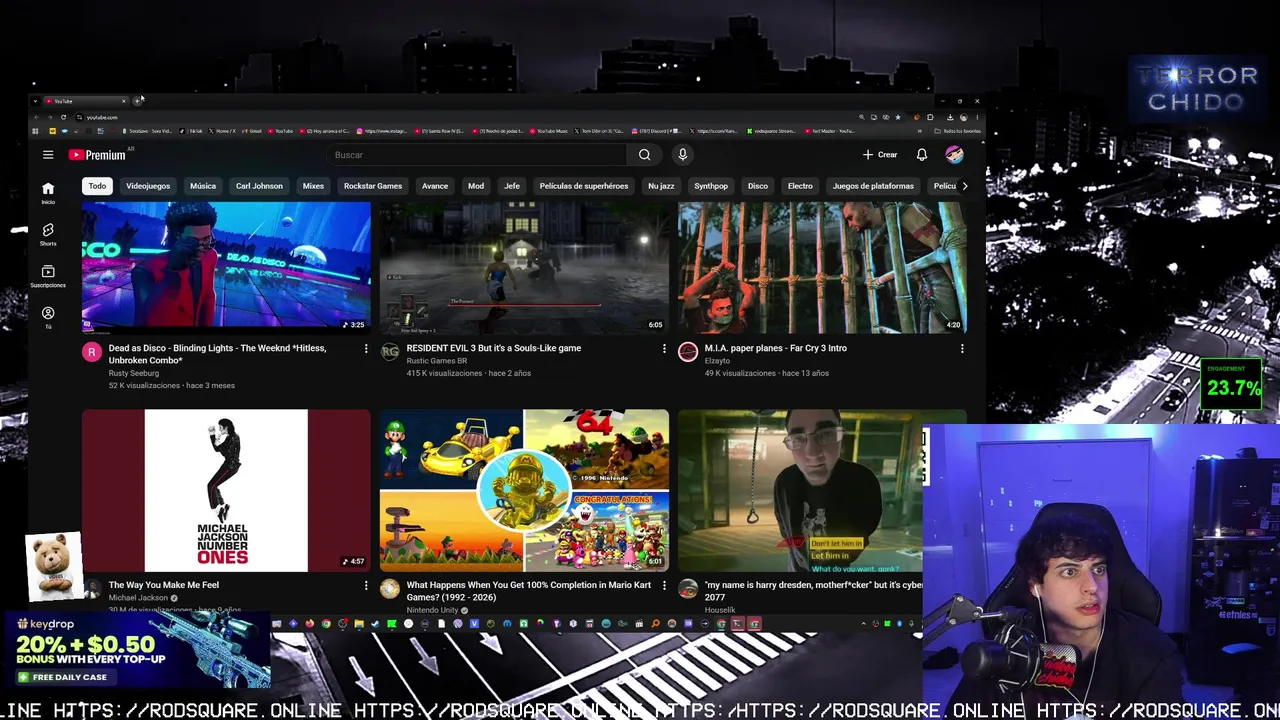Reload the page in the browser

pyautogui.click(x=63, y=117)
